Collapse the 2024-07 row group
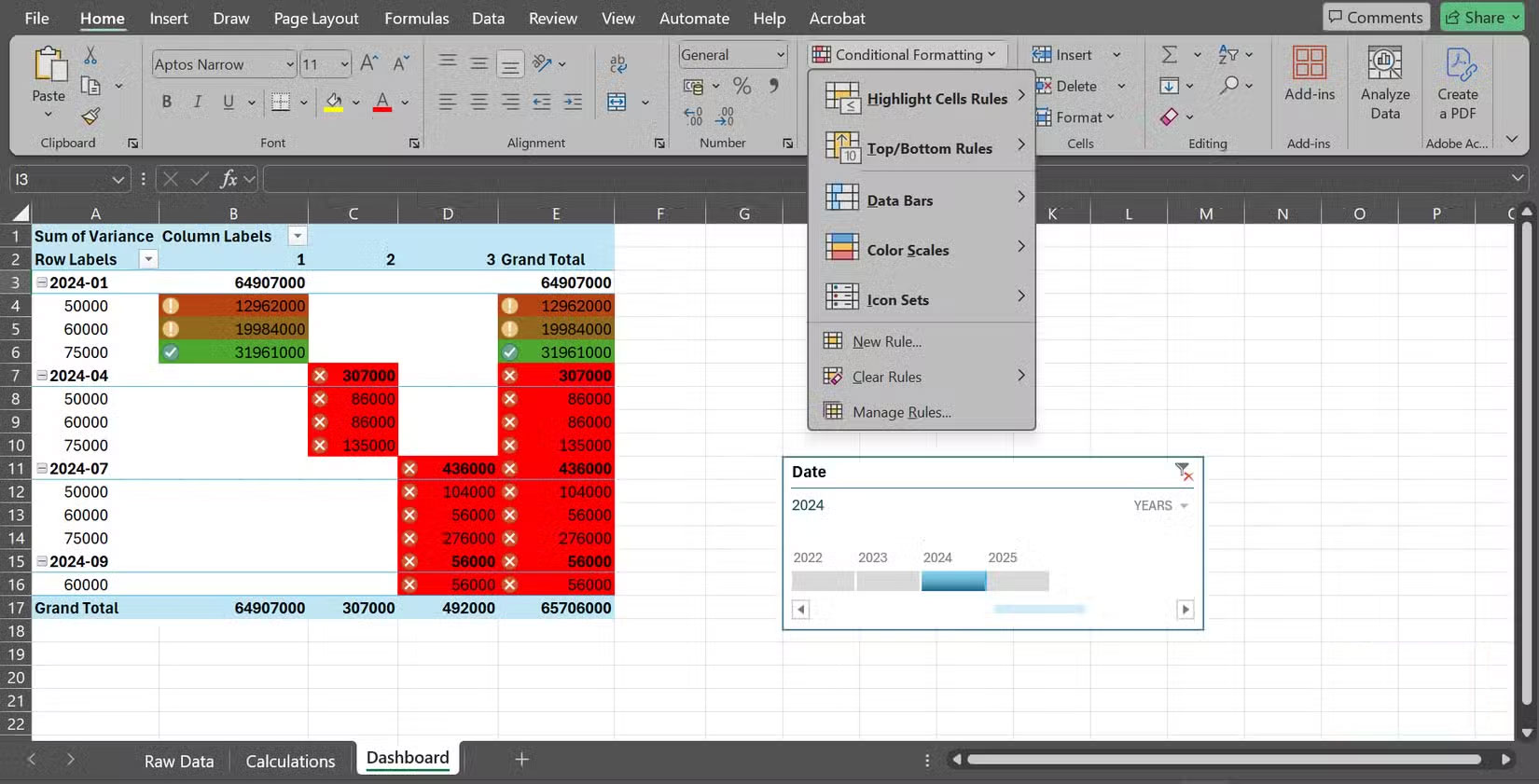This screenshot has width=1539, height=784. (42, 469)
